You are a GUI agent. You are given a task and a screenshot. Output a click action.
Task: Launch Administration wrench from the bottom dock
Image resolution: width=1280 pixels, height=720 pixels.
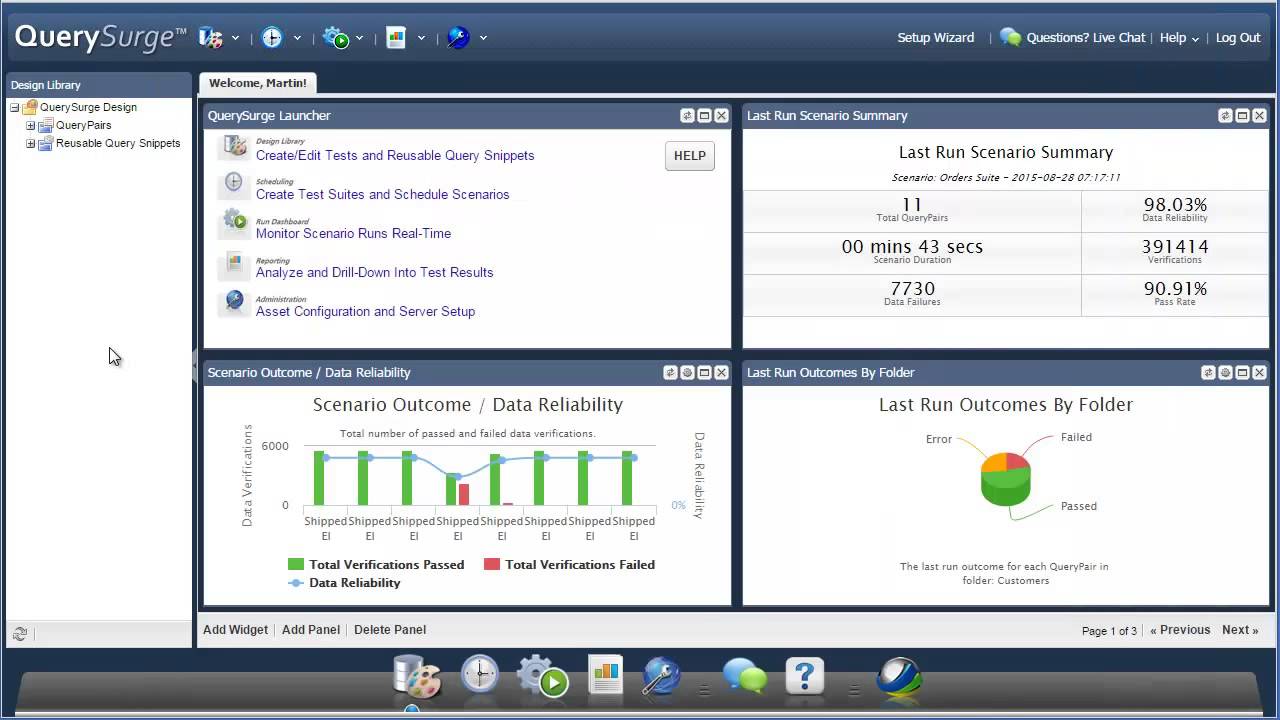coord(661,677)
